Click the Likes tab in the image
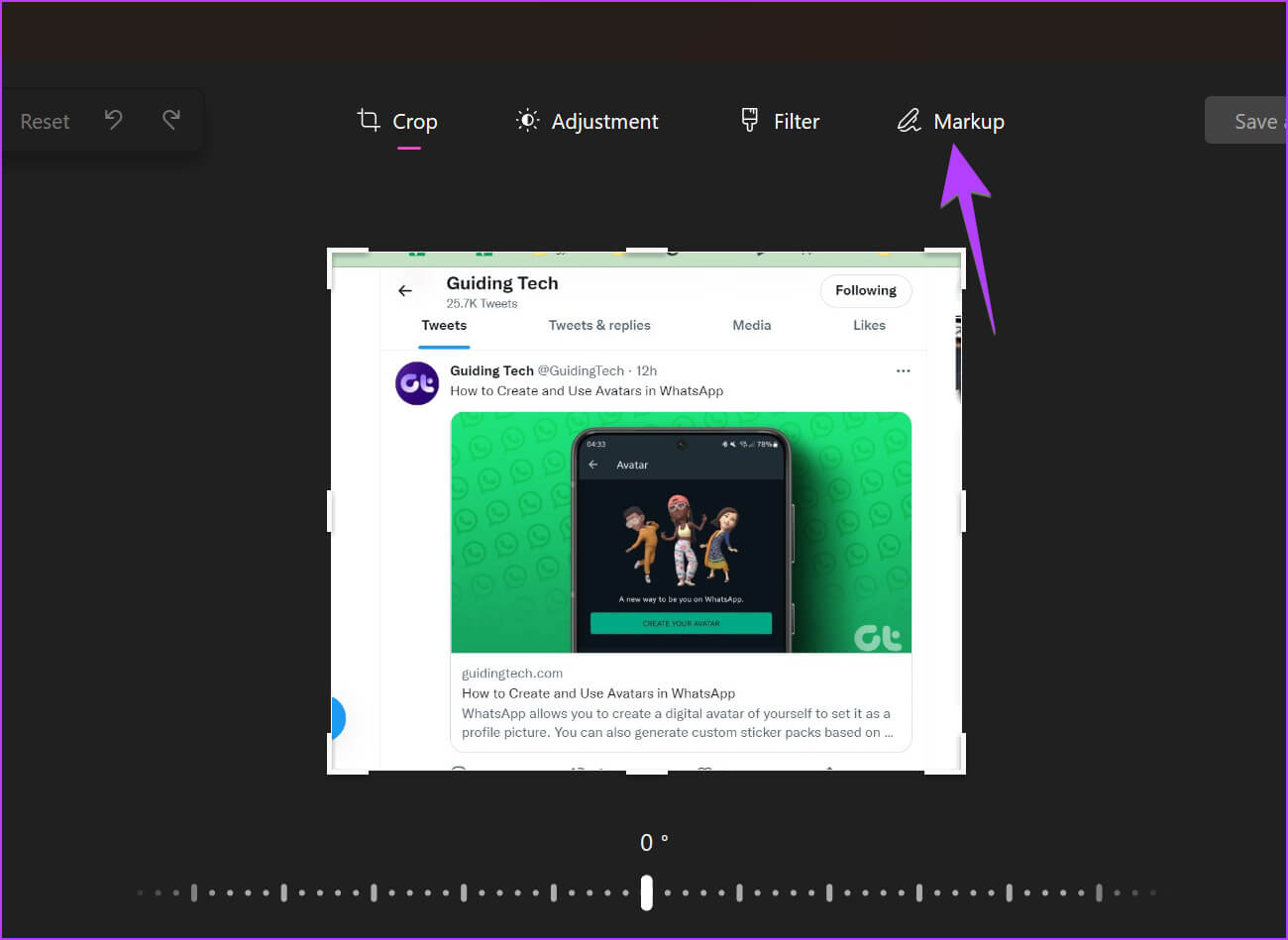The height and width of the screenshot is (940, 1288). click(869, 325)
